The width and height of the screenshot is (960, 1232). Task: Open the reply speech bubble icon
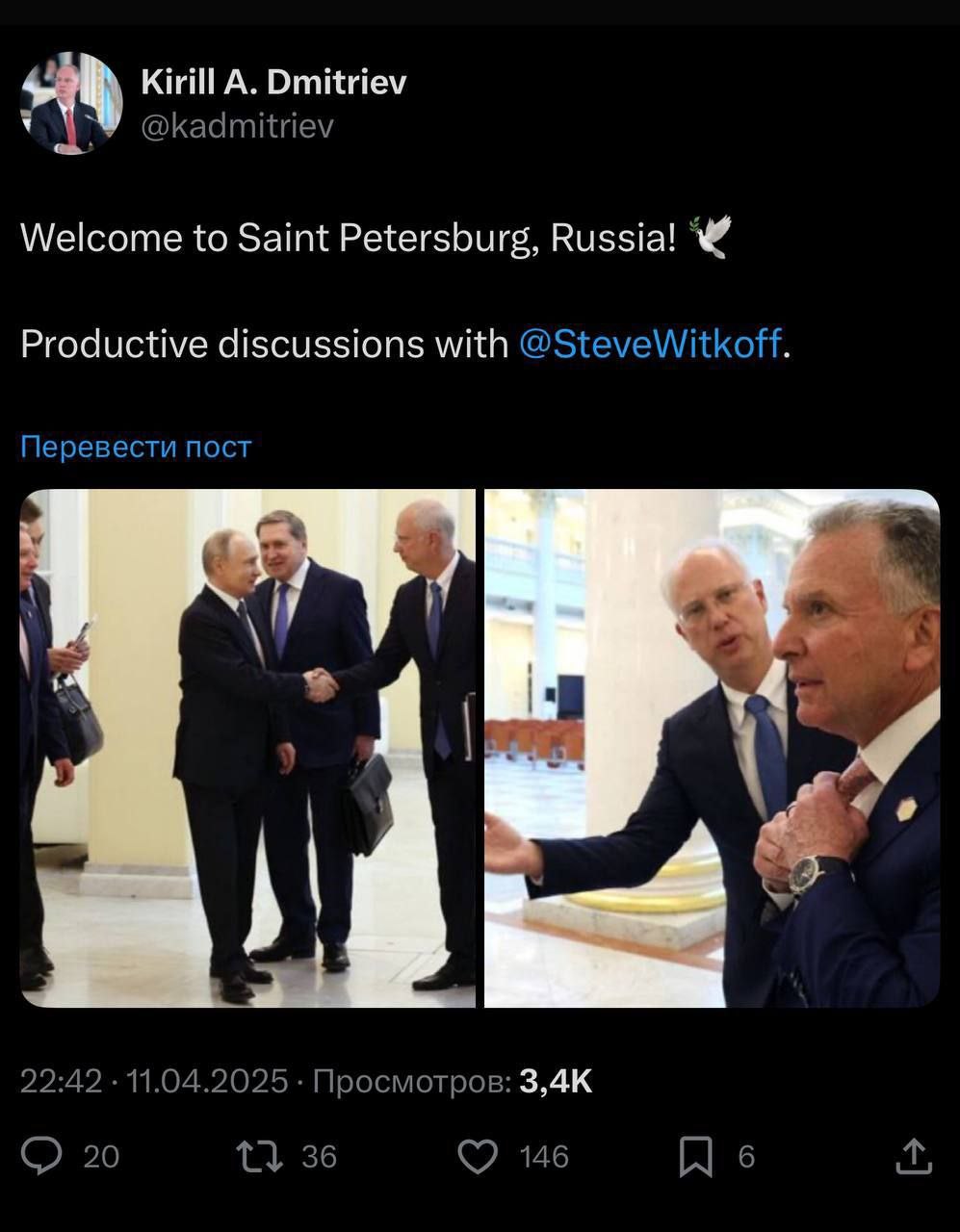41,1156
